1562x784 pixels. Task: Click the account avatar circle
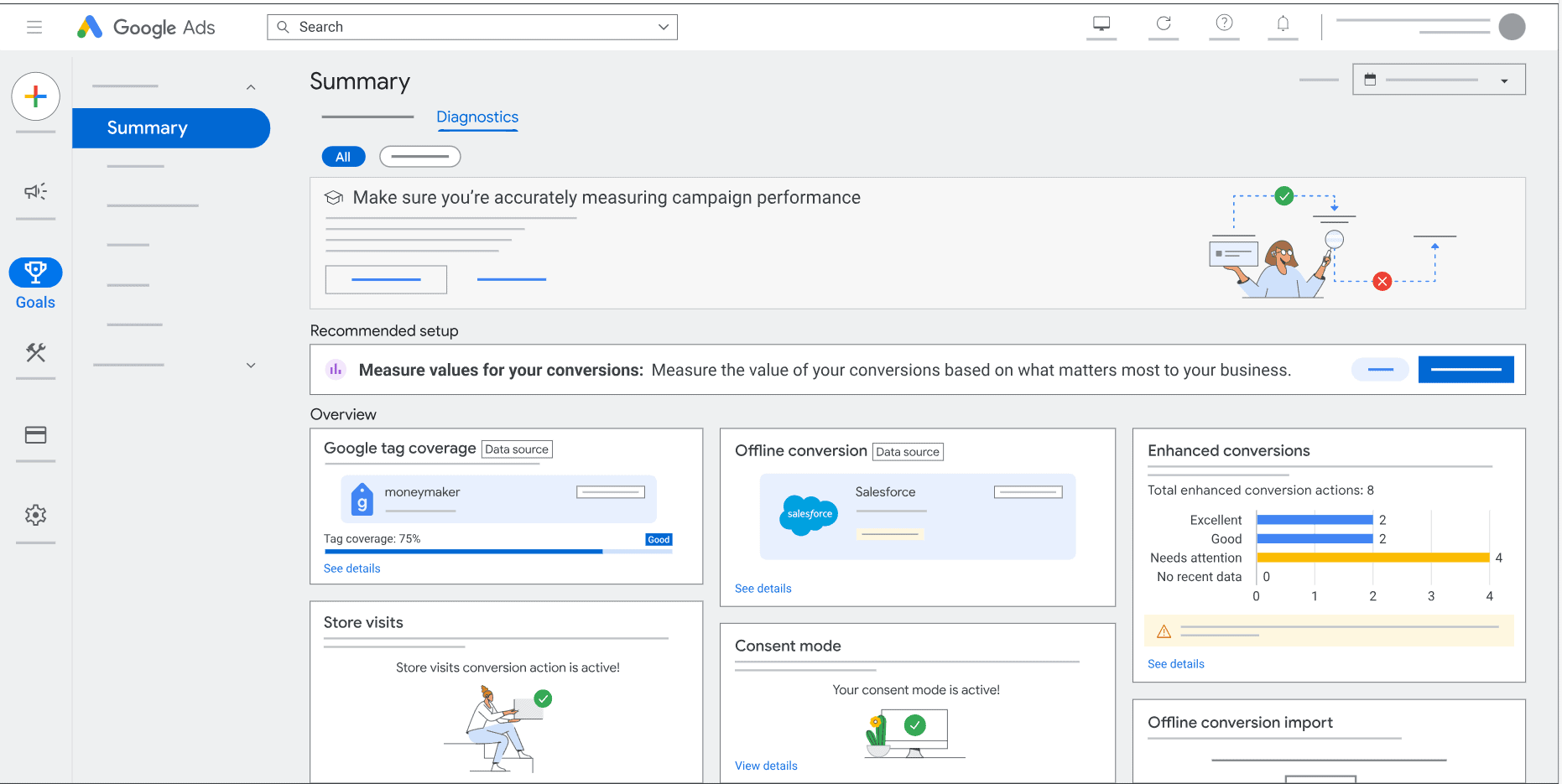(1512, 27)
